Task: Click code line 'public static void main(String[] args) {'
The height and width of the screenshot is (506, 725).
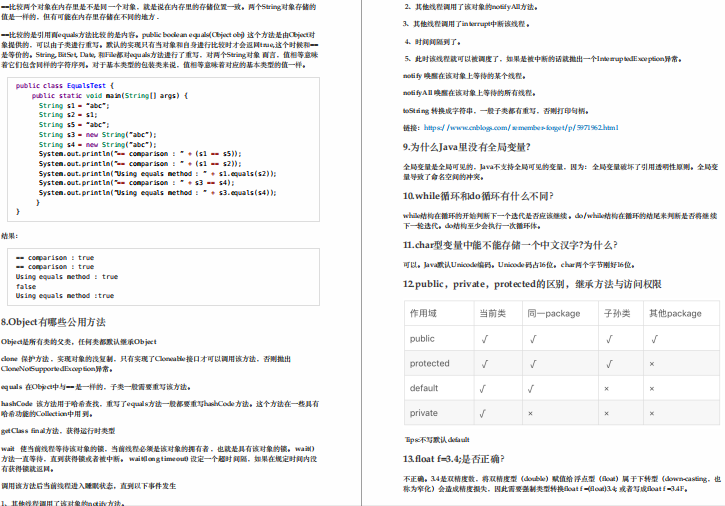Action: point(110,96)
